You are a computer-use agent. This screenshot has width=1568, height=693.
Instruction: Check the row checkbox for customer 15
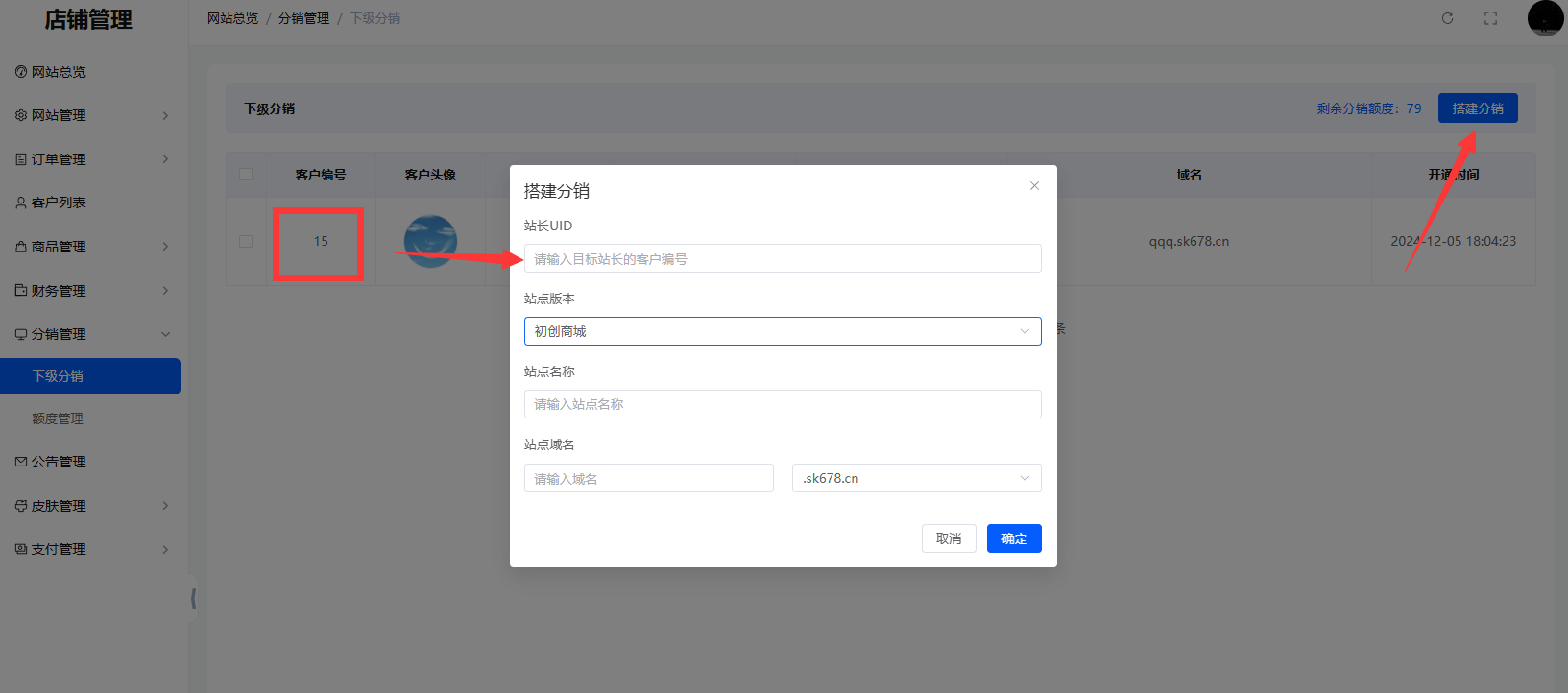(246, 241)
